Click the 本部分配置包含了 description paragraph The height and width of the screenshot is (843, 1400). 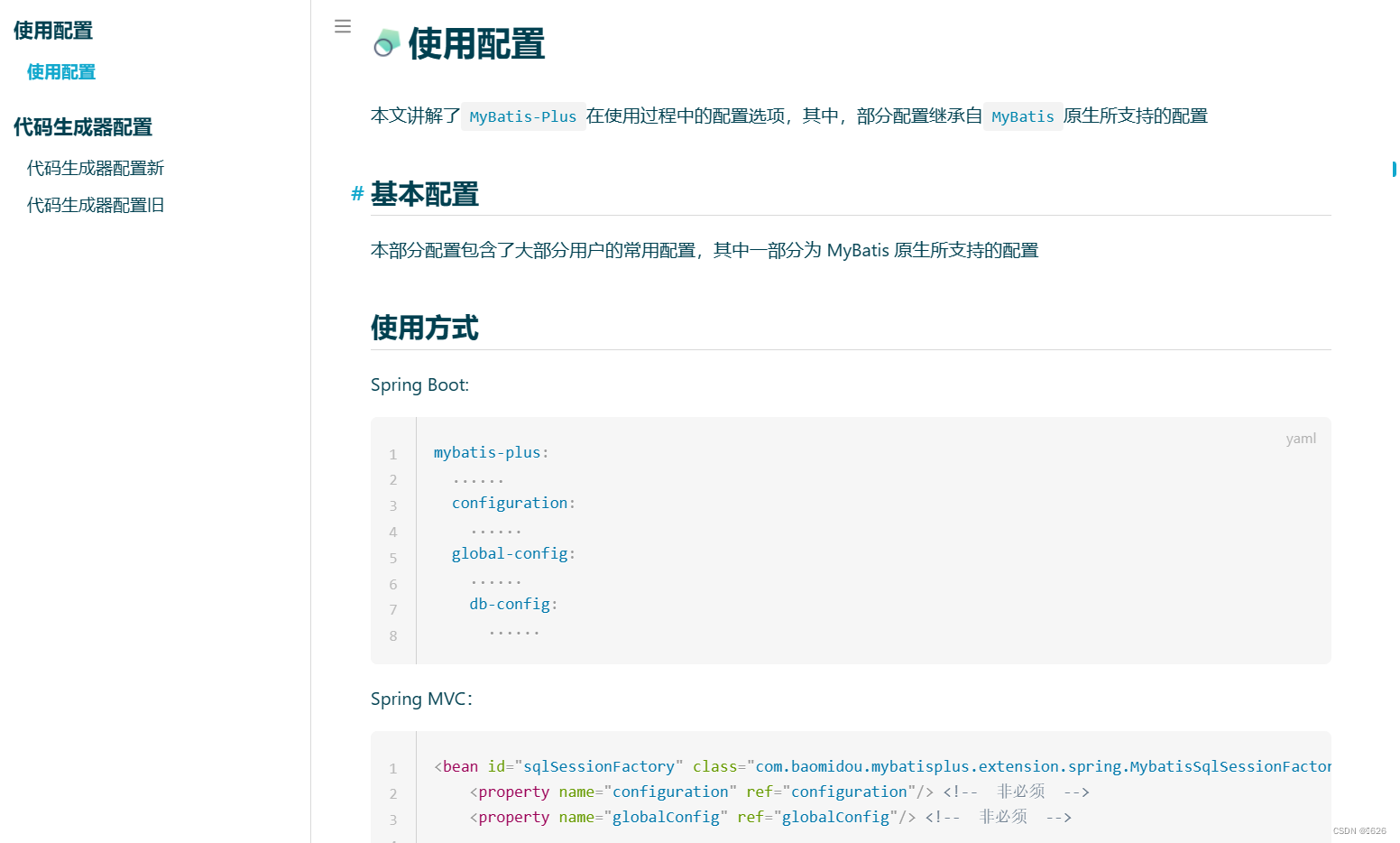[705, 250]
